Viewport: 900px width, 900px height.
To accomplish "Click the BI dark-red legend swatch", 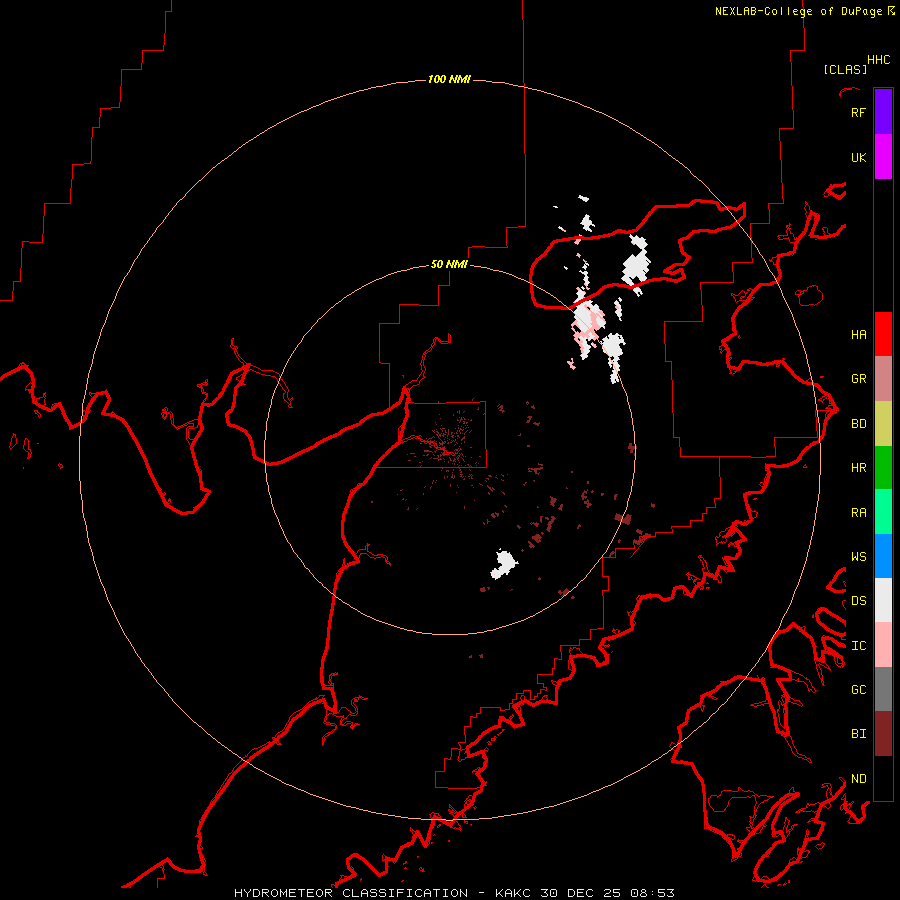I will 883,734.
